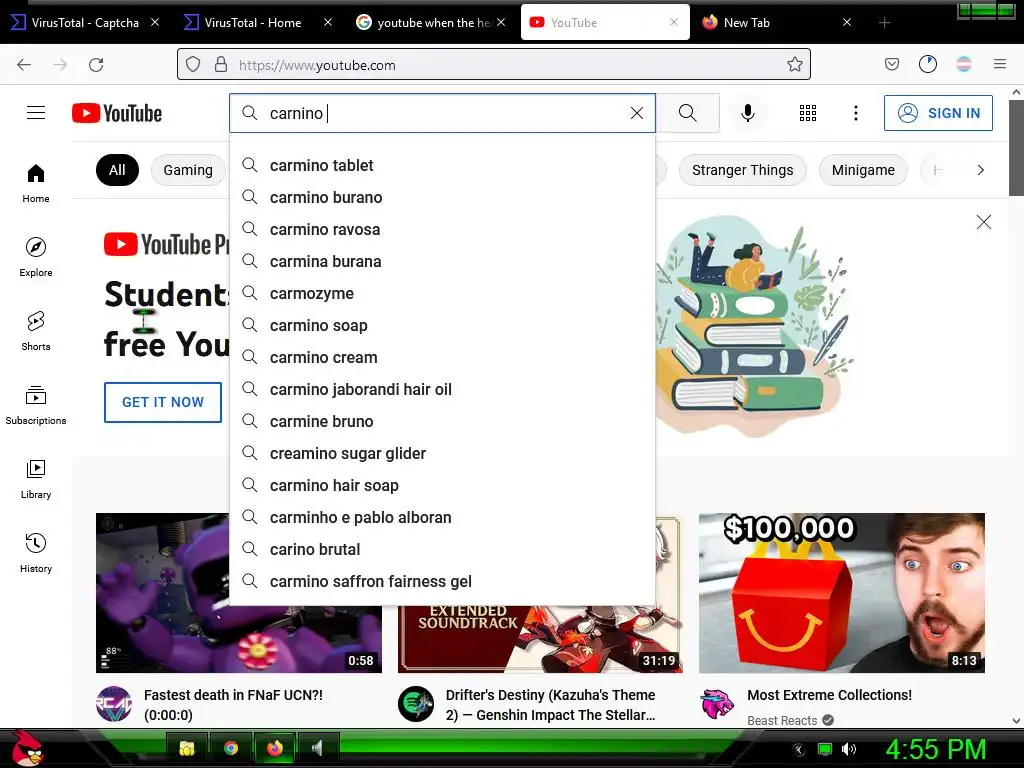Select the Gaming filter chip

188,170
